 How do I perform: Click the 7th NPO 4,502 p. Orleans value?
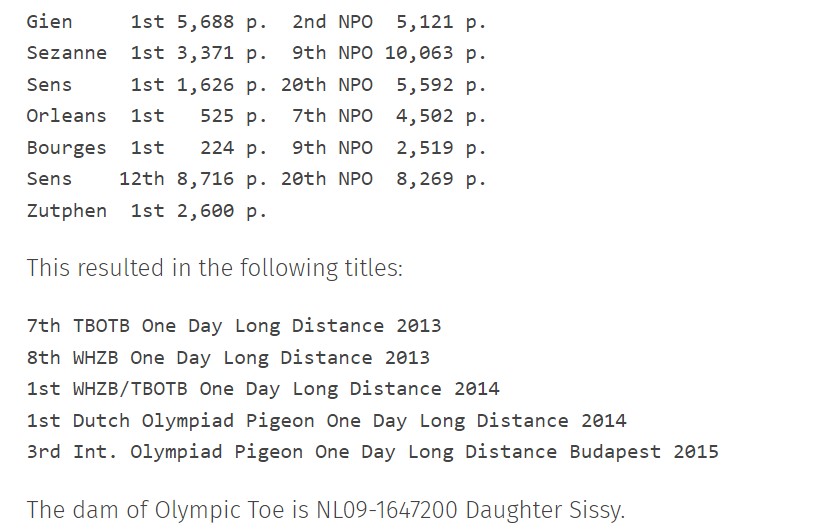click(389, 116)
